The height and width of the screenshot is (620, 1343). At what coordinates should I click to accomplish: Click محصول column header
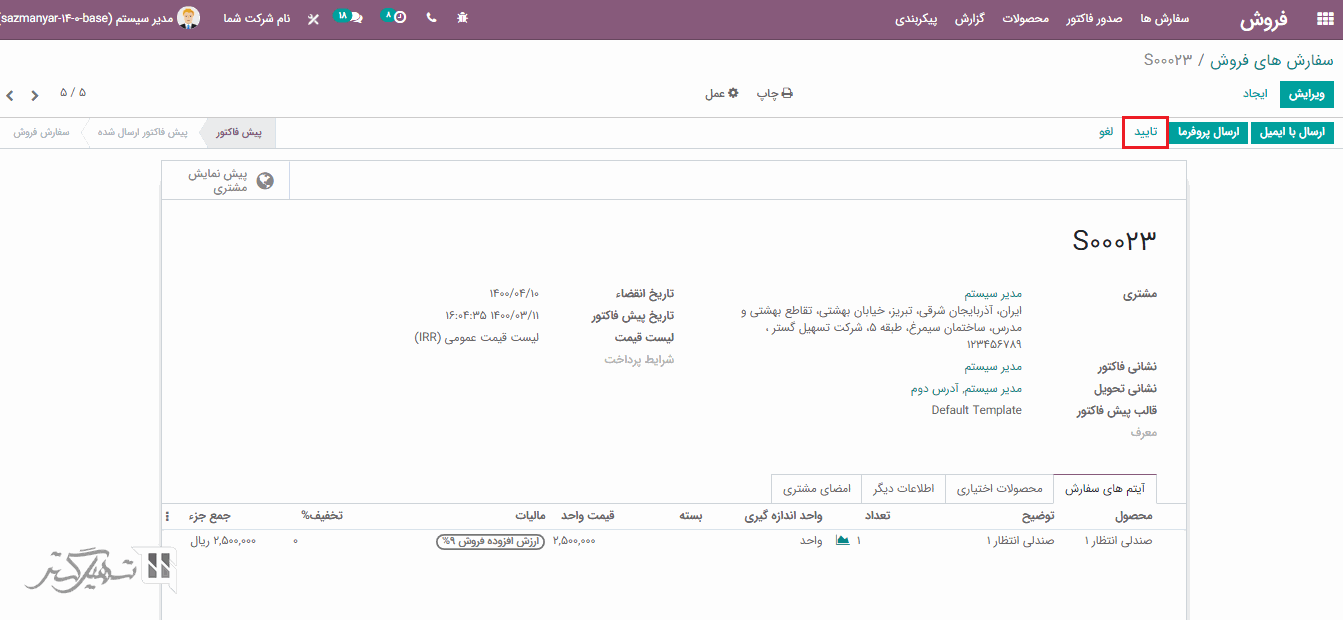click(x=1134, y=516)
